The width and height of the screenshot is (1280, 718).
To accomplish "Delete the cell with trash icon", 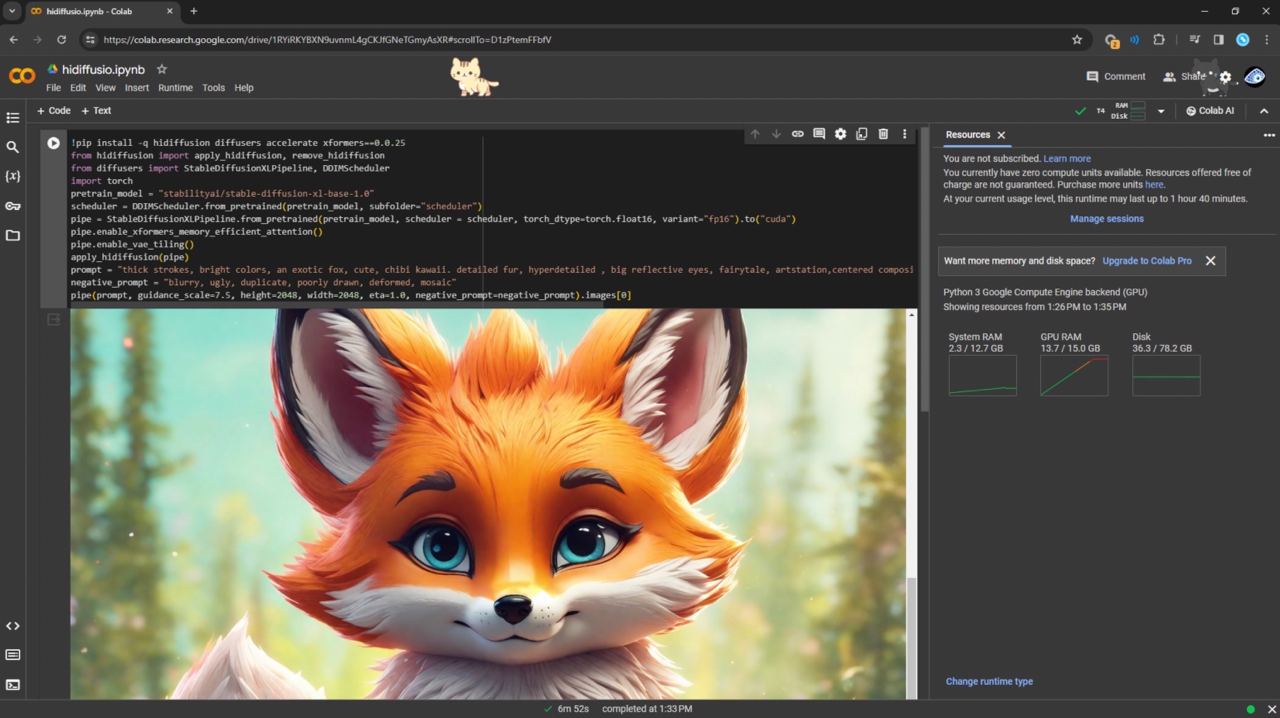I will [883, 134].
